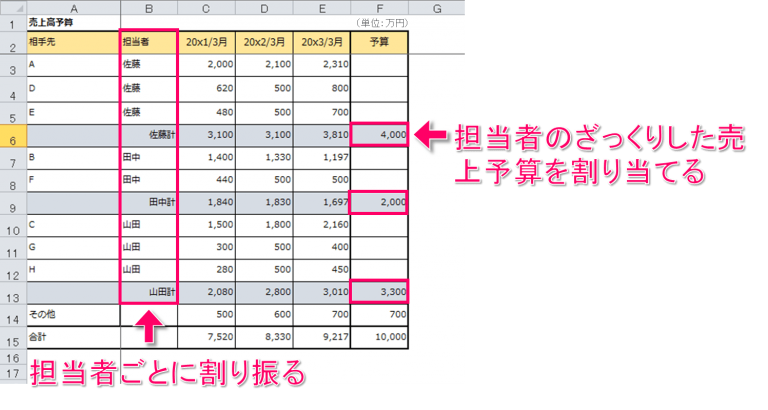Viewport: 768px width, 410px height.
Task: Select the 合計 cell in column A
Action: point(72,338)
